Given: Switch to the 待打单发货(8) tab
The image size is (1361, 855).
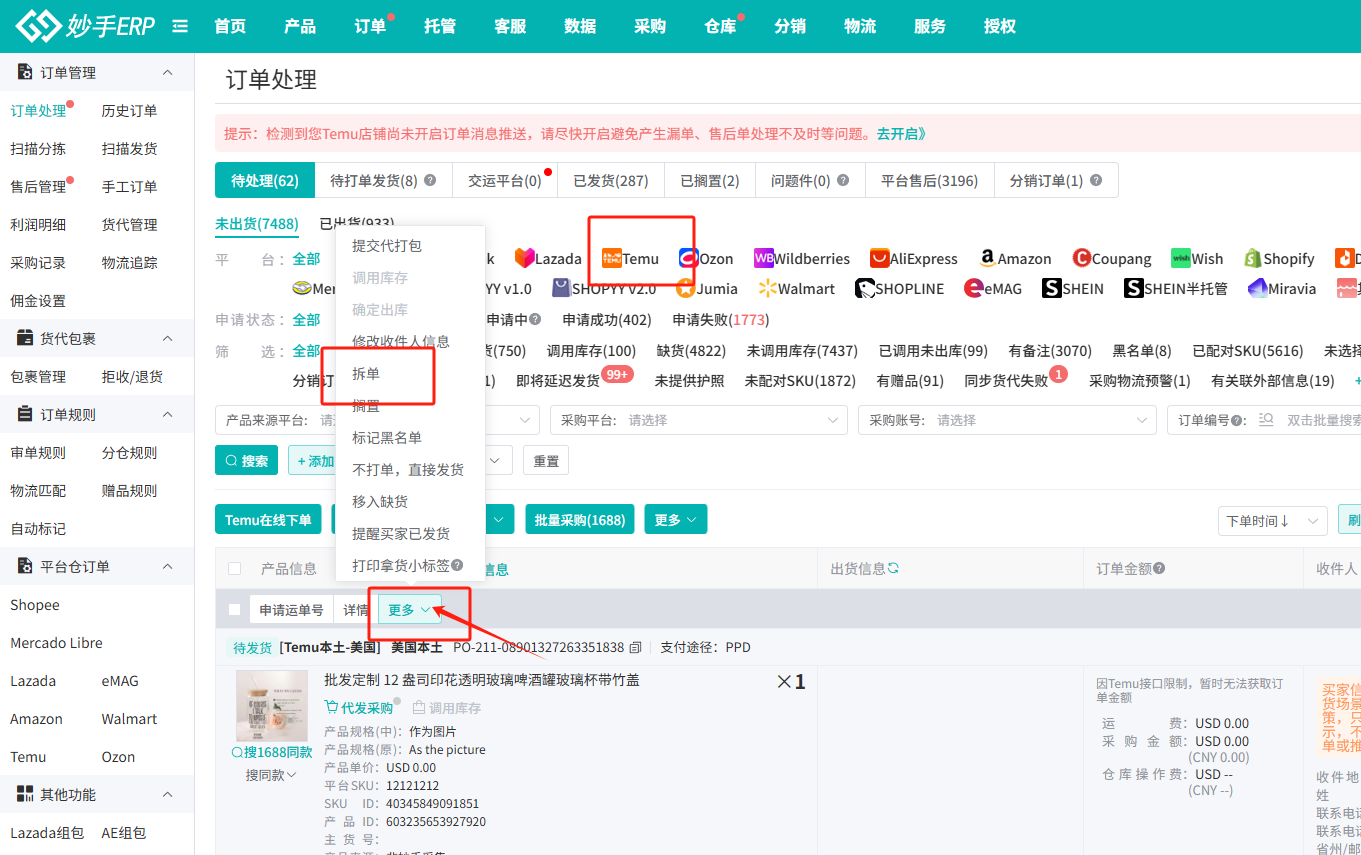Looking at the screenshot, I should pyautogui.click(x=383, y=180).
